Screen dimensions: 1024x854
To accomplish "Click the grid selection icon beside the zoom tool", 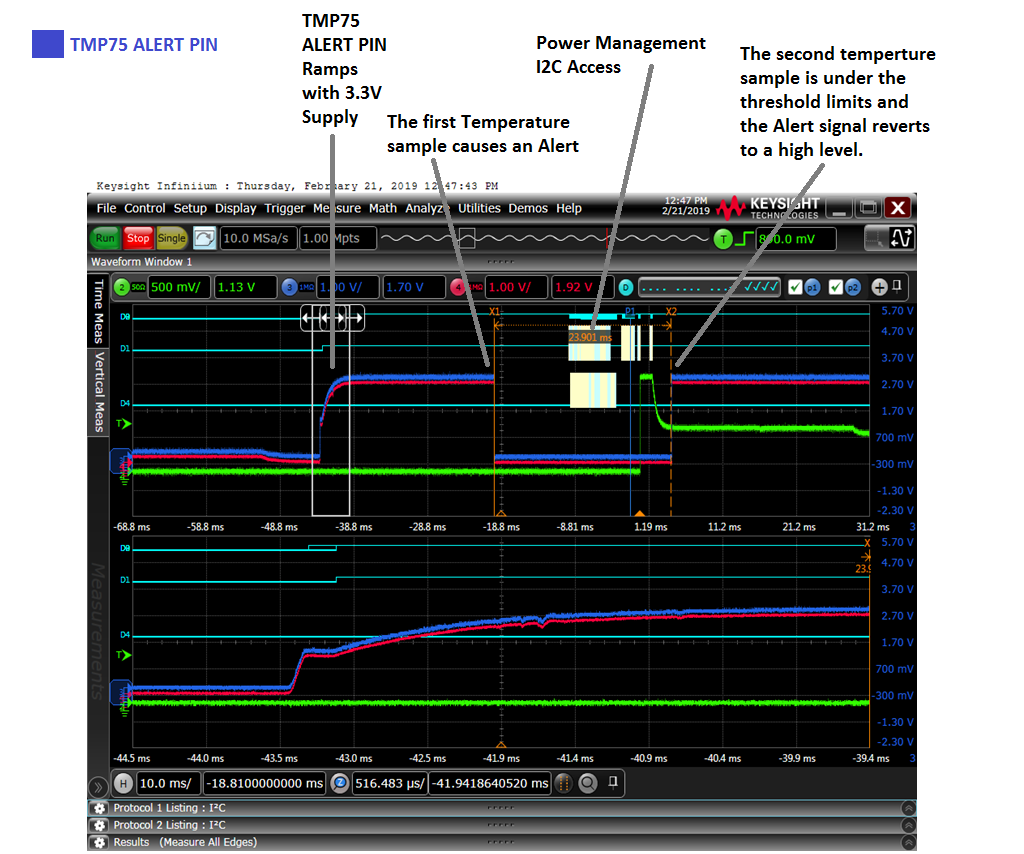I will point(876,238).
